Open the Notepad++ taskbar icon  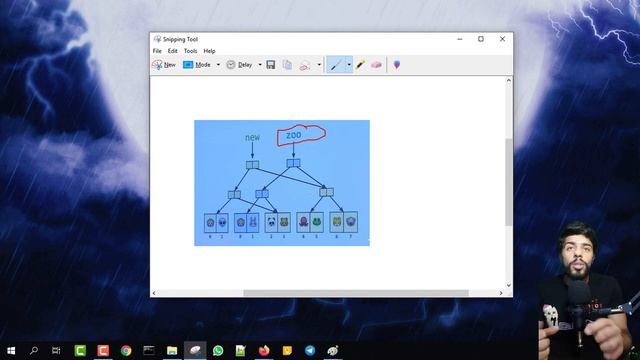tap(241, 351)
